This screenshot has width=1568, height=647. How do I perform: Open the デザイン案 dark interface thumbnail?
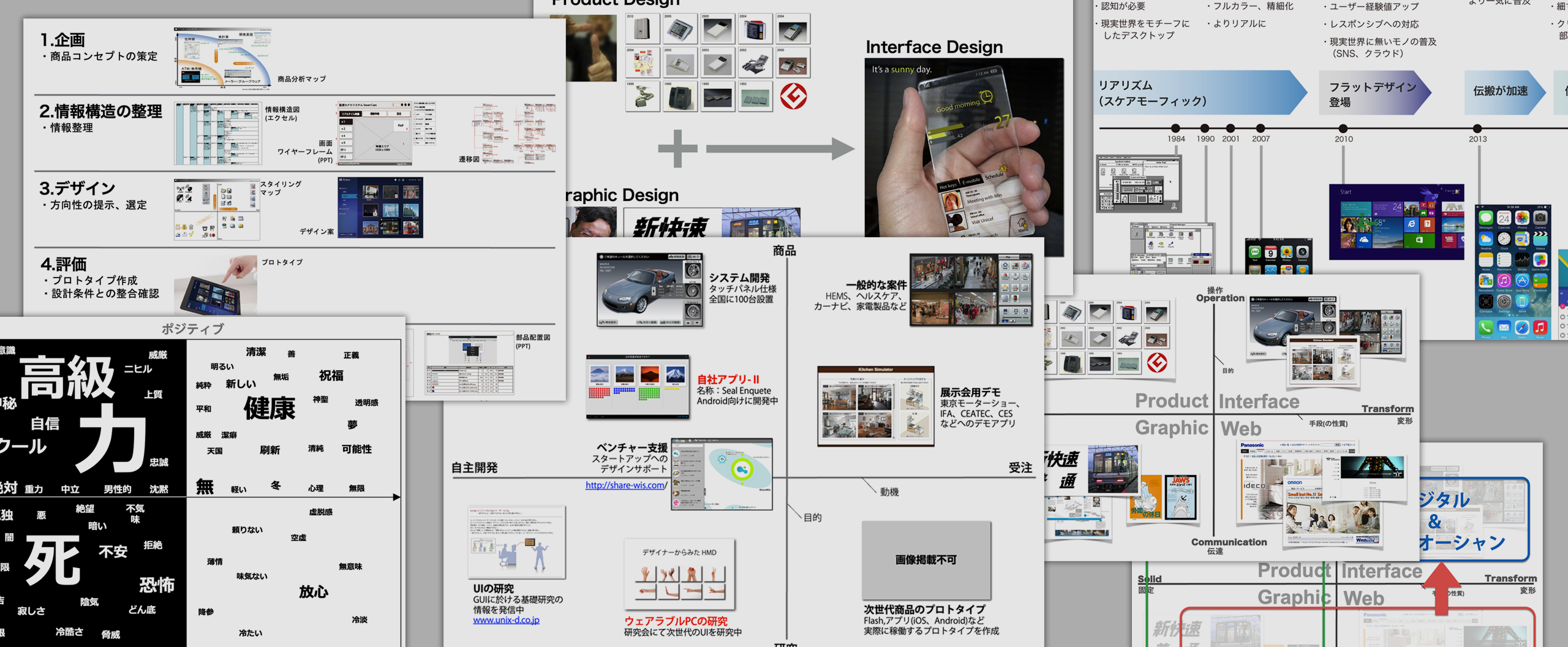pos(380,208)
